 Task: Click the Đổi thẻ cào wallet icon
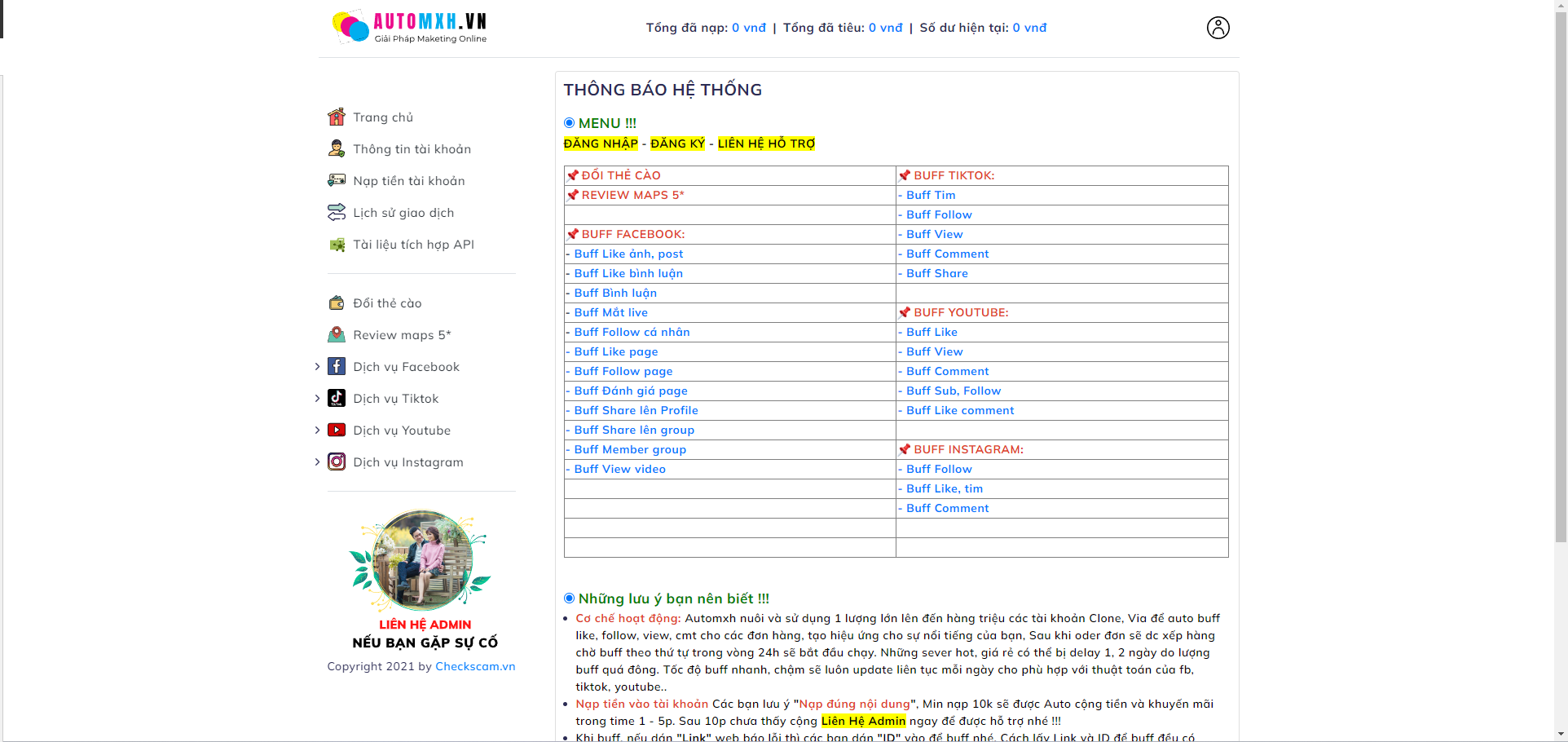(337, 303)
